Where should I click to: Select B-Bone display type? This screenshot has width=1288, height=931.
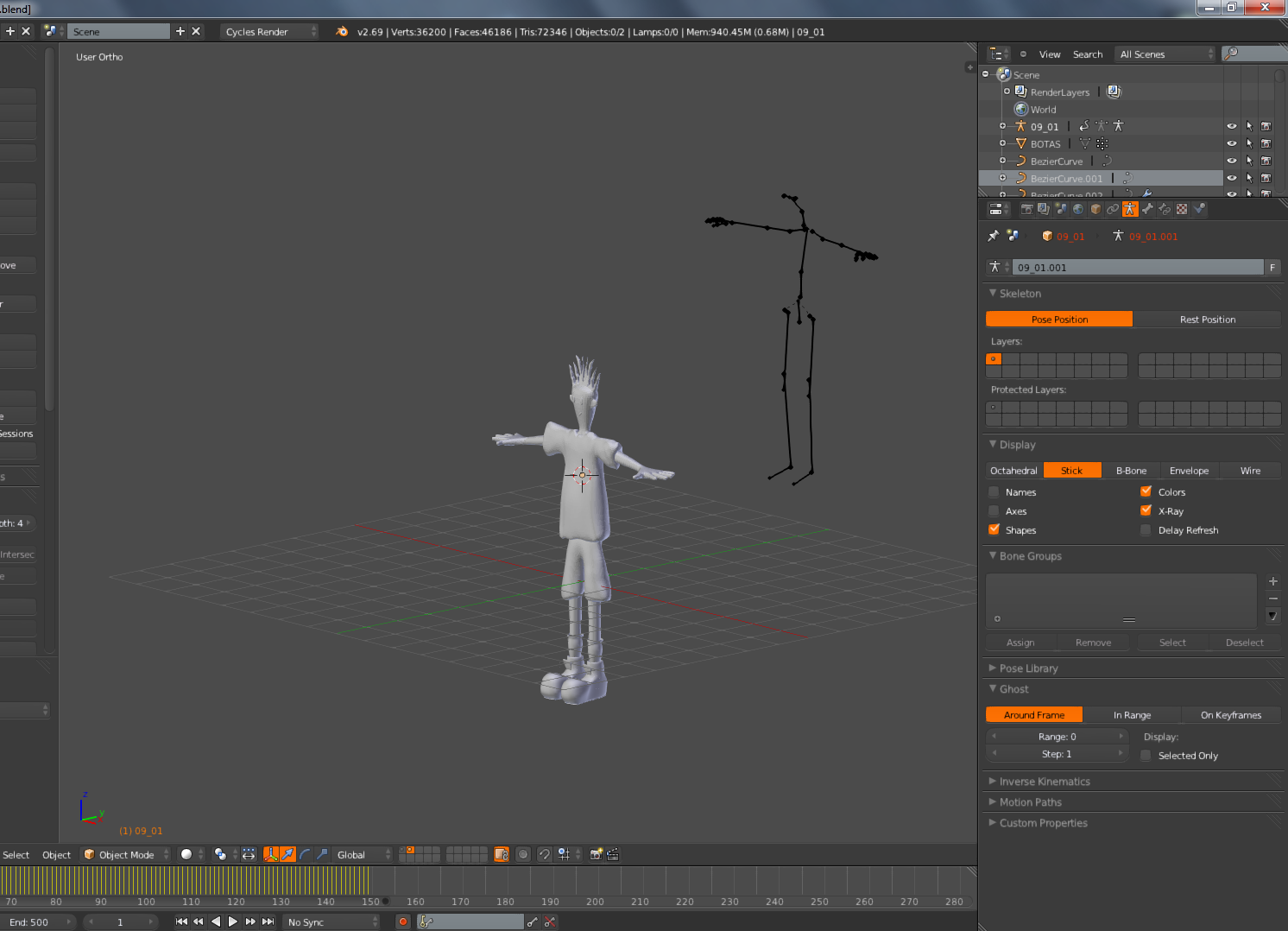click(1131, 471)
